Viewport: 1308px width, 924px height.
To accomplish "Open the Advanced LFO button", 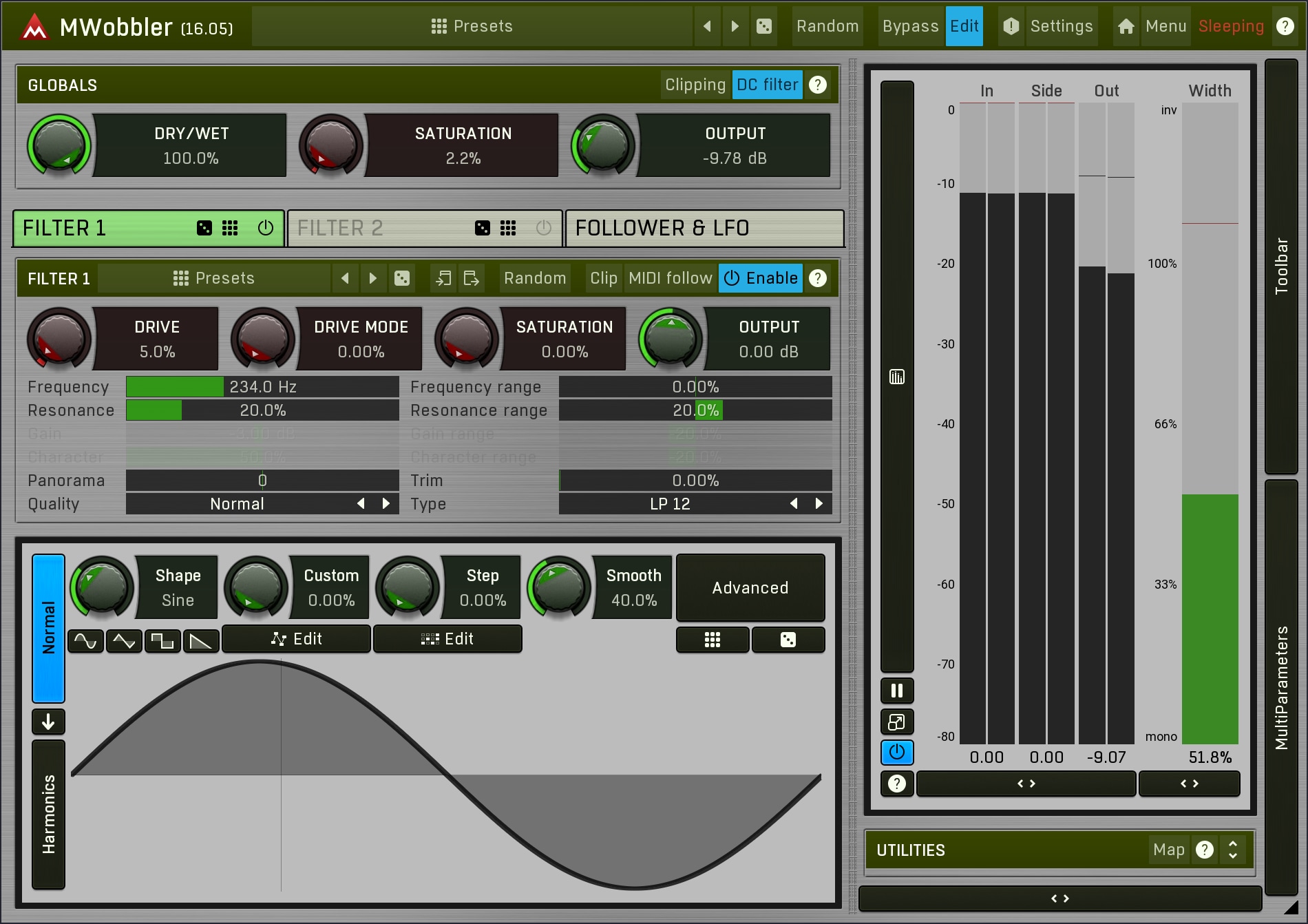I will 750,587.
